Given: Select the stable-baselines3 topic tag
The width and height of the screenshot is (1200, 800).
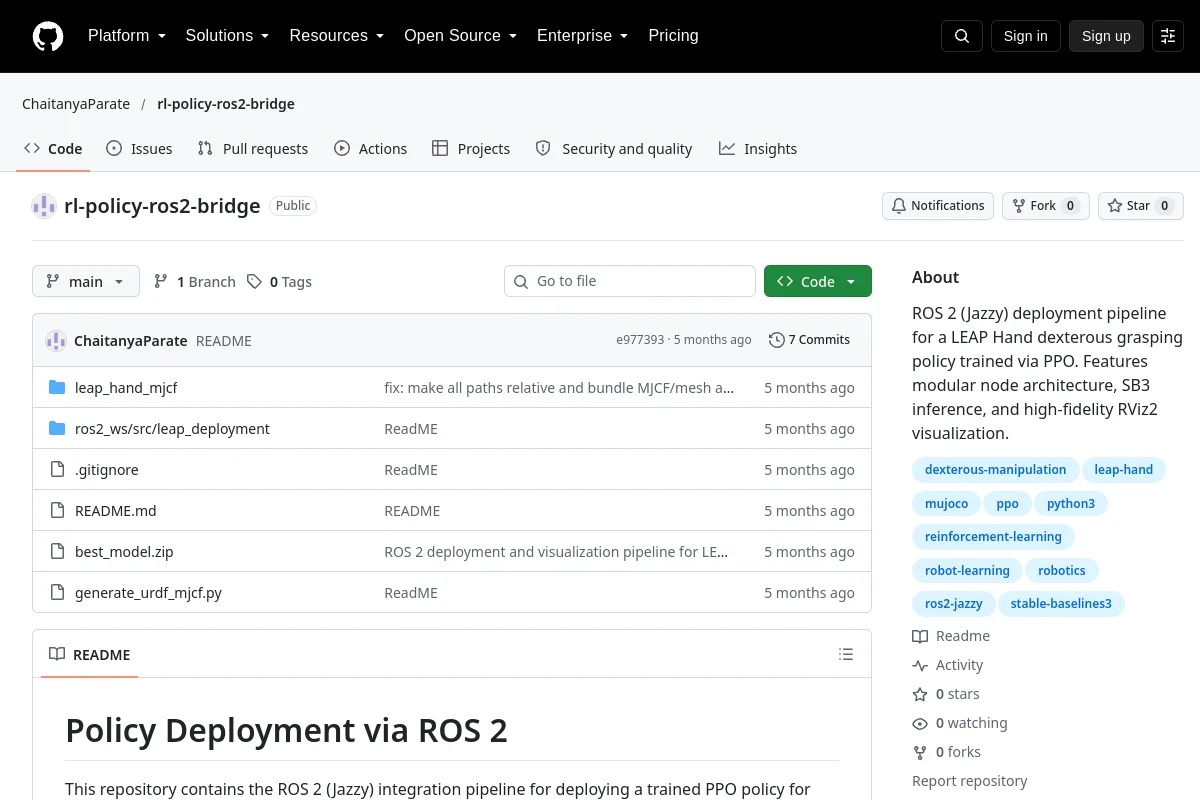Looking at the screenshot, I should [x=1061, y=604].
